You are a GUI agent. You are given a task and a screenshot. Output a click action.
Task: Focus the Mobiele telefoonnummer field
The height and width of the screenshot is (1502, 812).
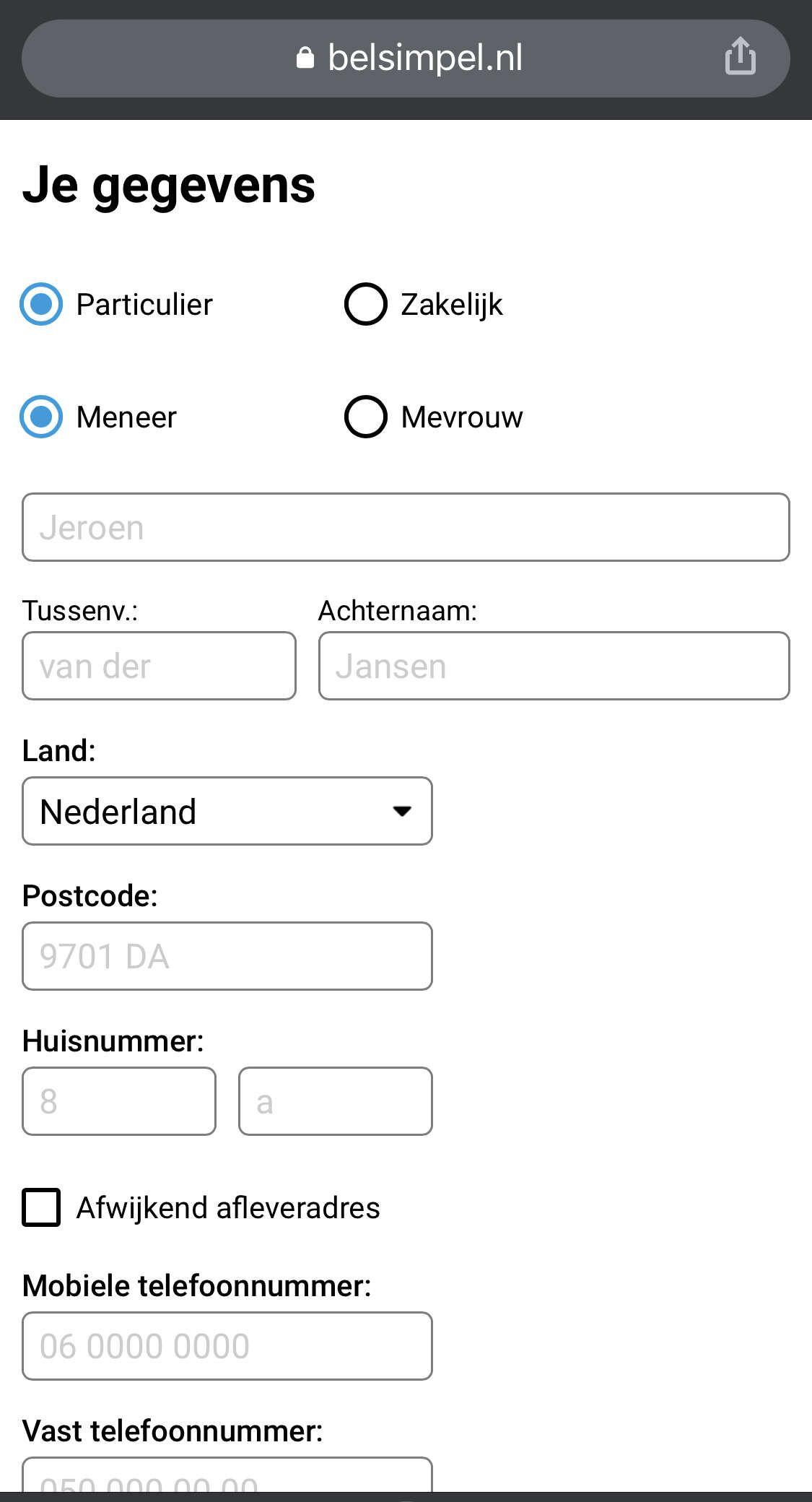click(227, 1346)
